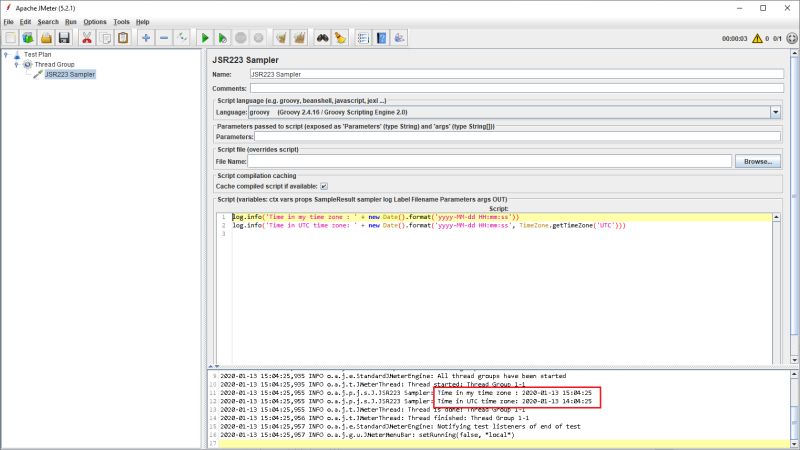The image size is (800, 450).
Task: Click the Clear All brooms icon
Action: pyautogui.click(x=299, y=38)
